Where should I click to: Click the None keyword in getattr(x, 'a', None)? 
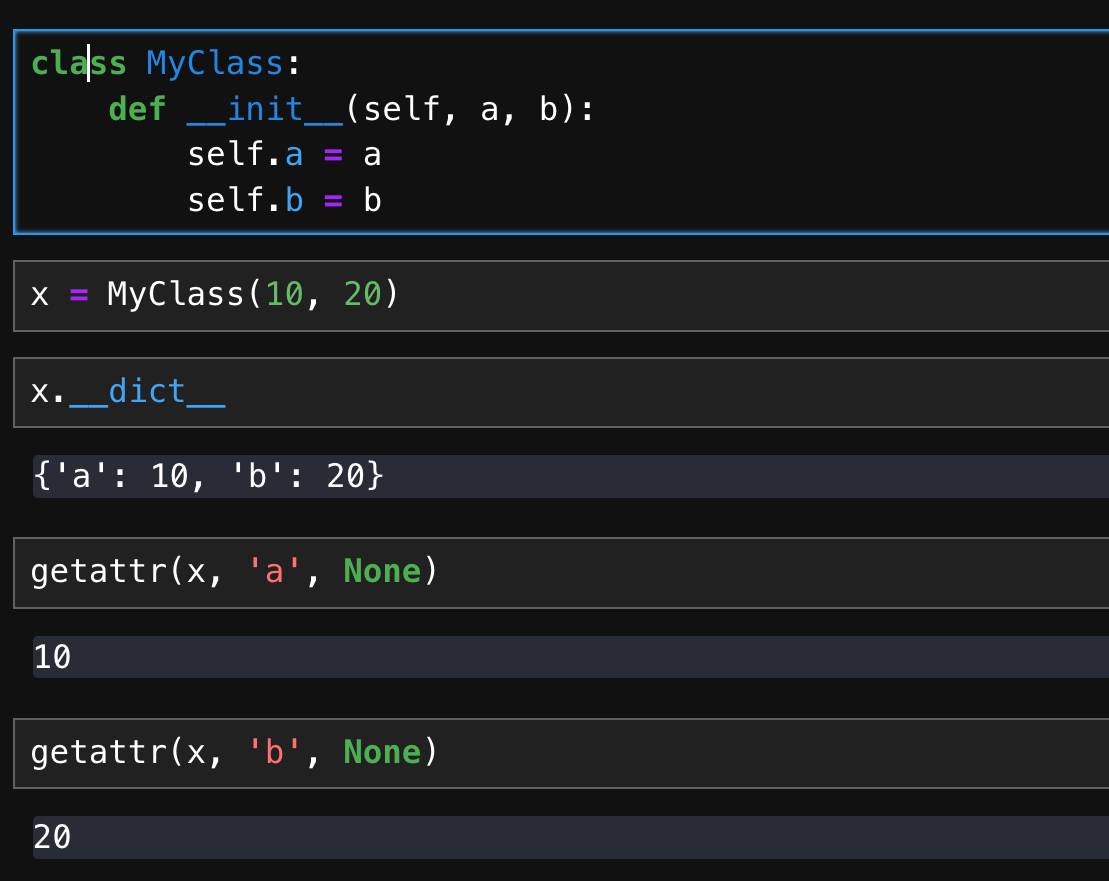click(382, 573)
